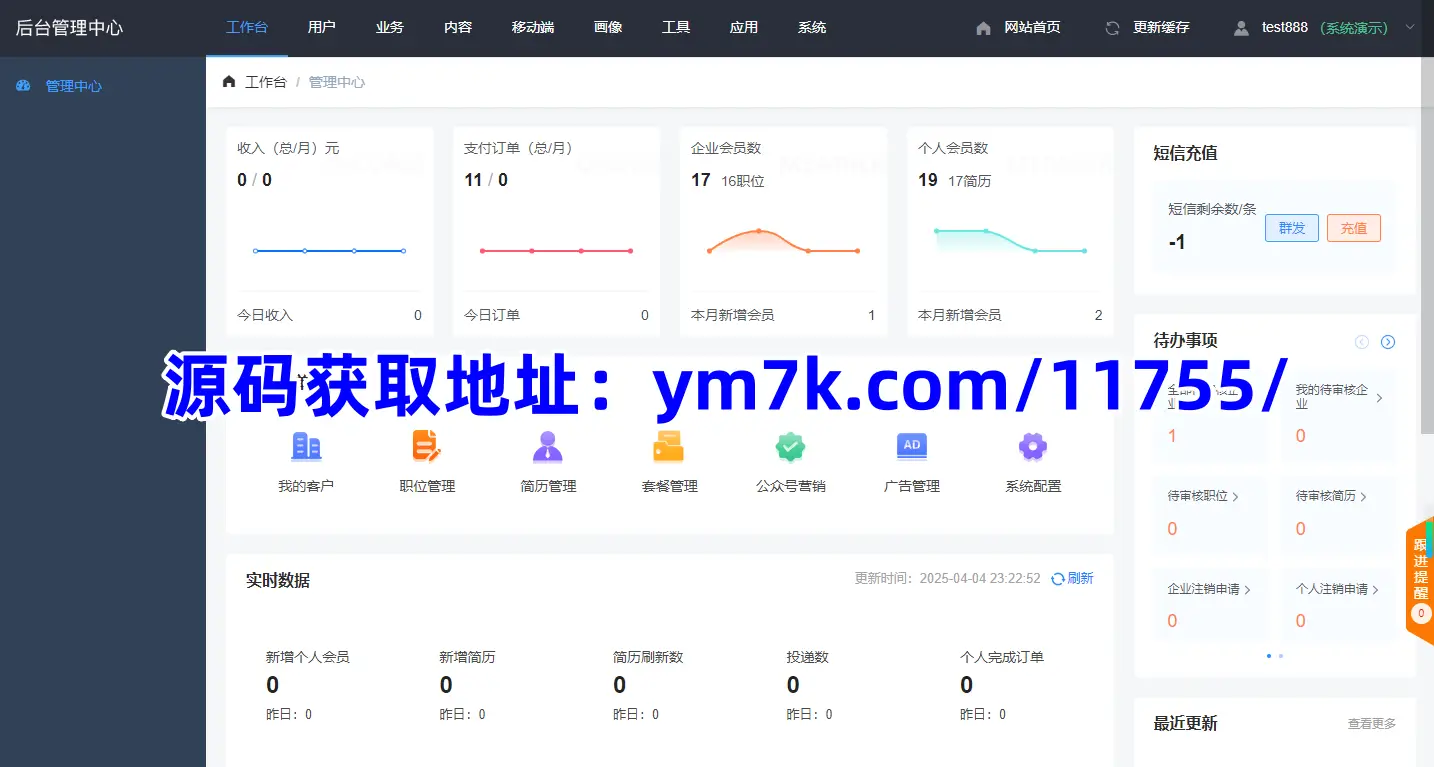The image size is (1434, 767).
Task: Select the 广告管理 AD icon
Action: 911,446
